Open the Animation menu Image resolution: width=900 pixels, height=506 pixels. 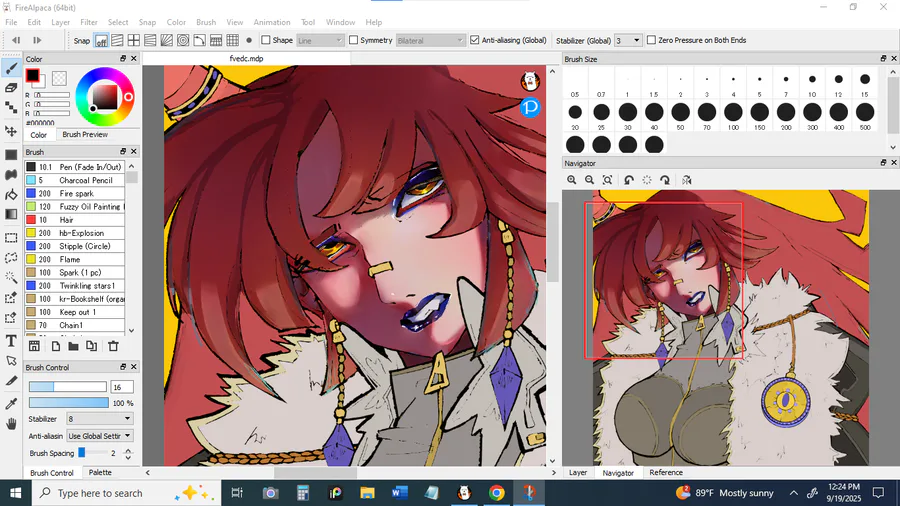point(271,22)
